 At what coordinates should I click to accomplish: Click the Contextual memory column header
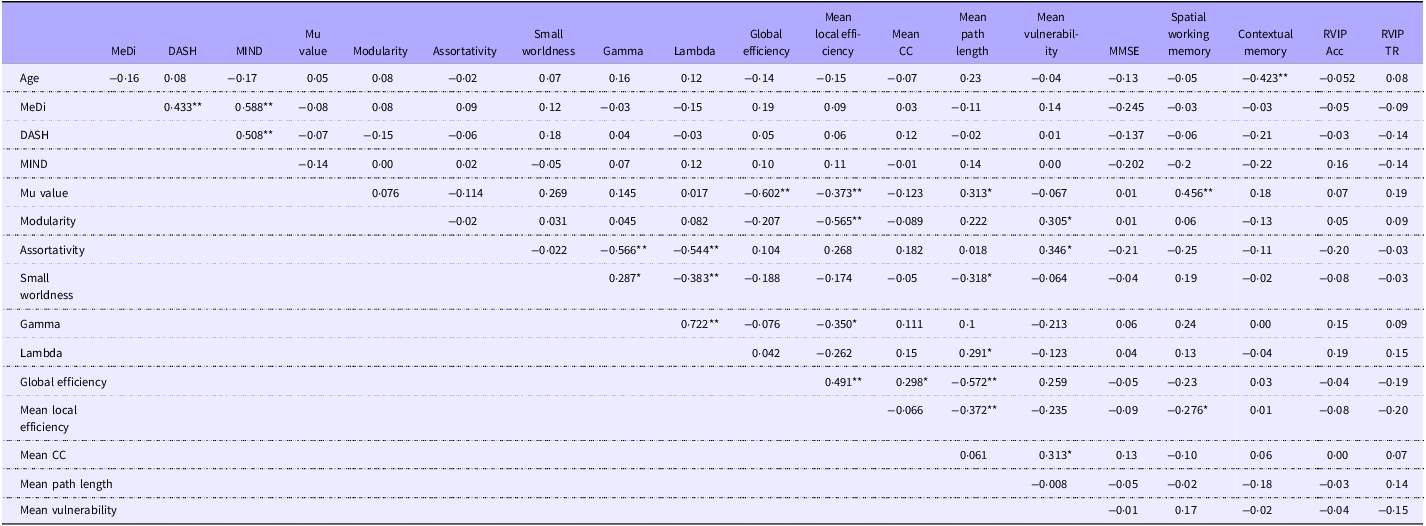(x=1265, y=42)
